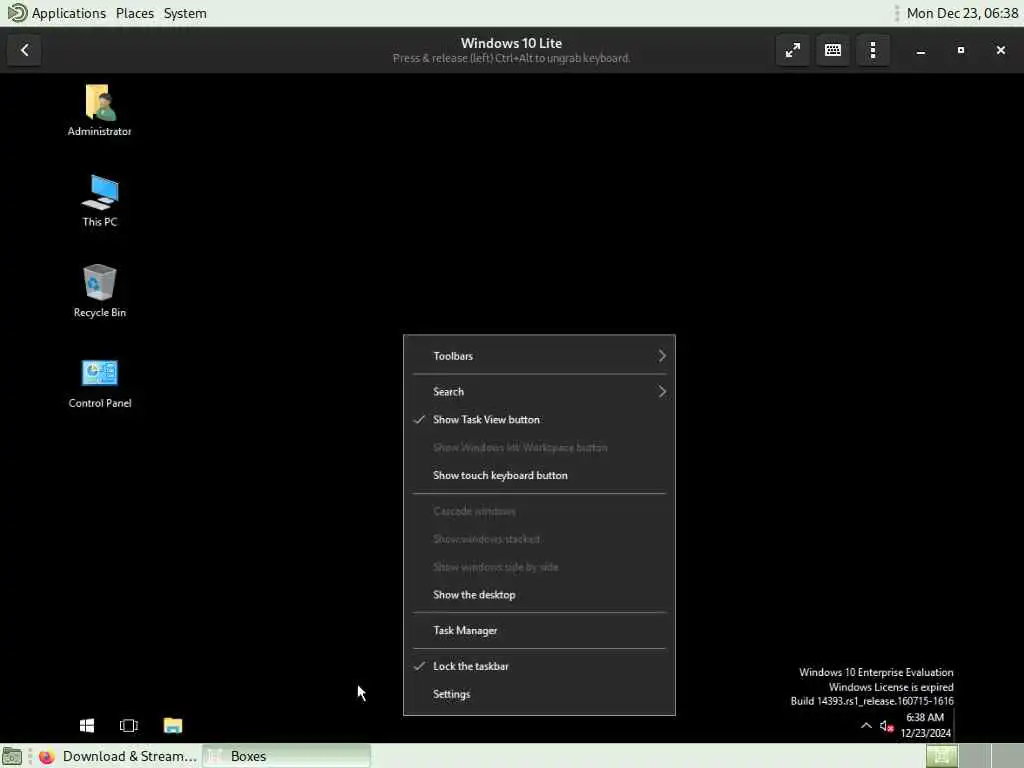Expand the Search submenu
1024x768 pixels.
[x=539, y=392]
